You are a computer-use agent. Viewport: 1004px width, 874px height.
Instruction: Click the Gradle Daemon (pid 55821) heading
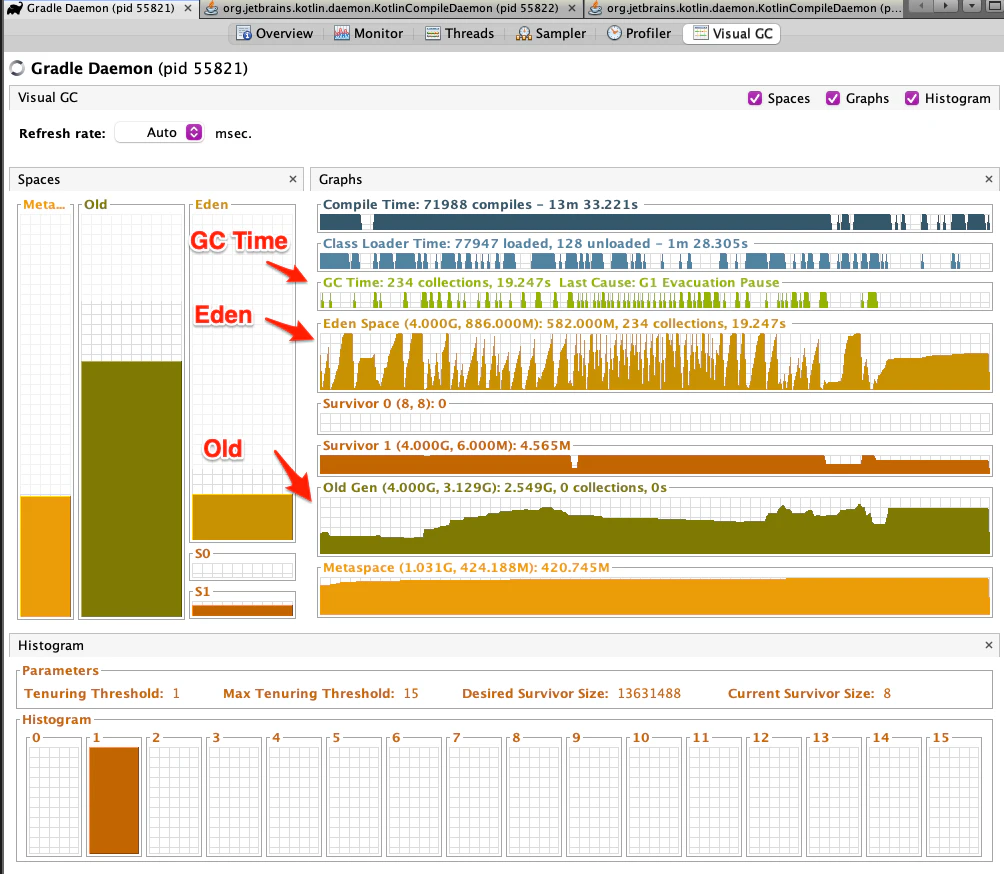point(139,69)
